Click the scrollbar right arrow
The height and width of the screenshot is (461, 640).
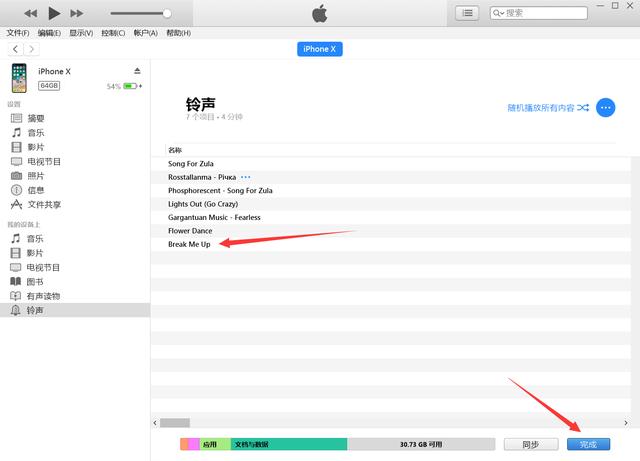pyautogui.click(x=626, y=423)
